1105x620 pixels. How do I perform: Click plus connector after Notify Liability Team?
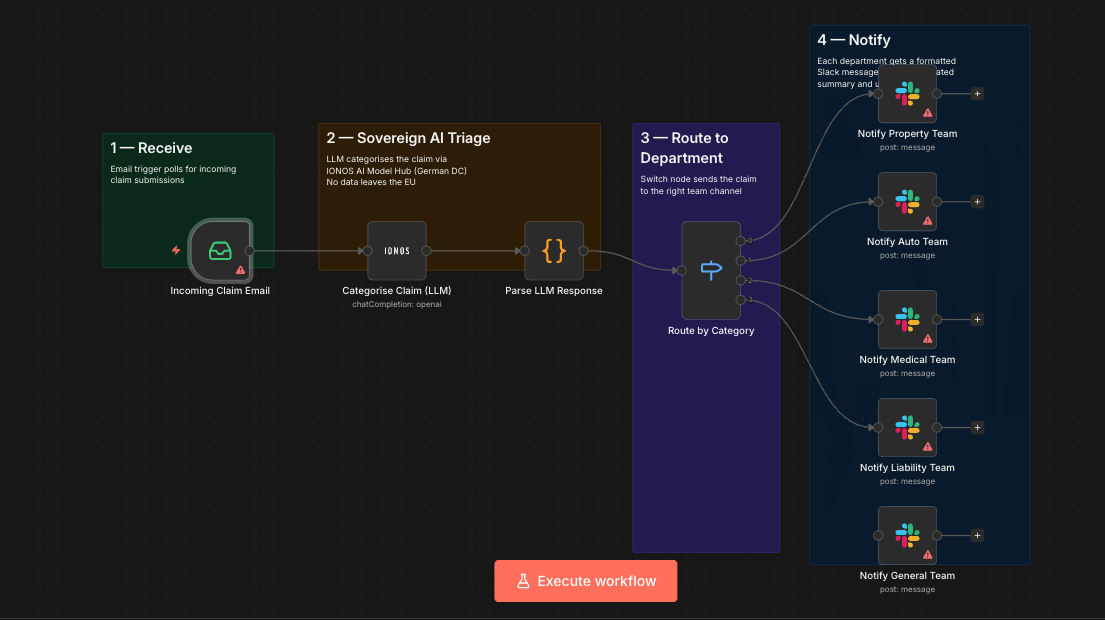(x=977, y=428)
